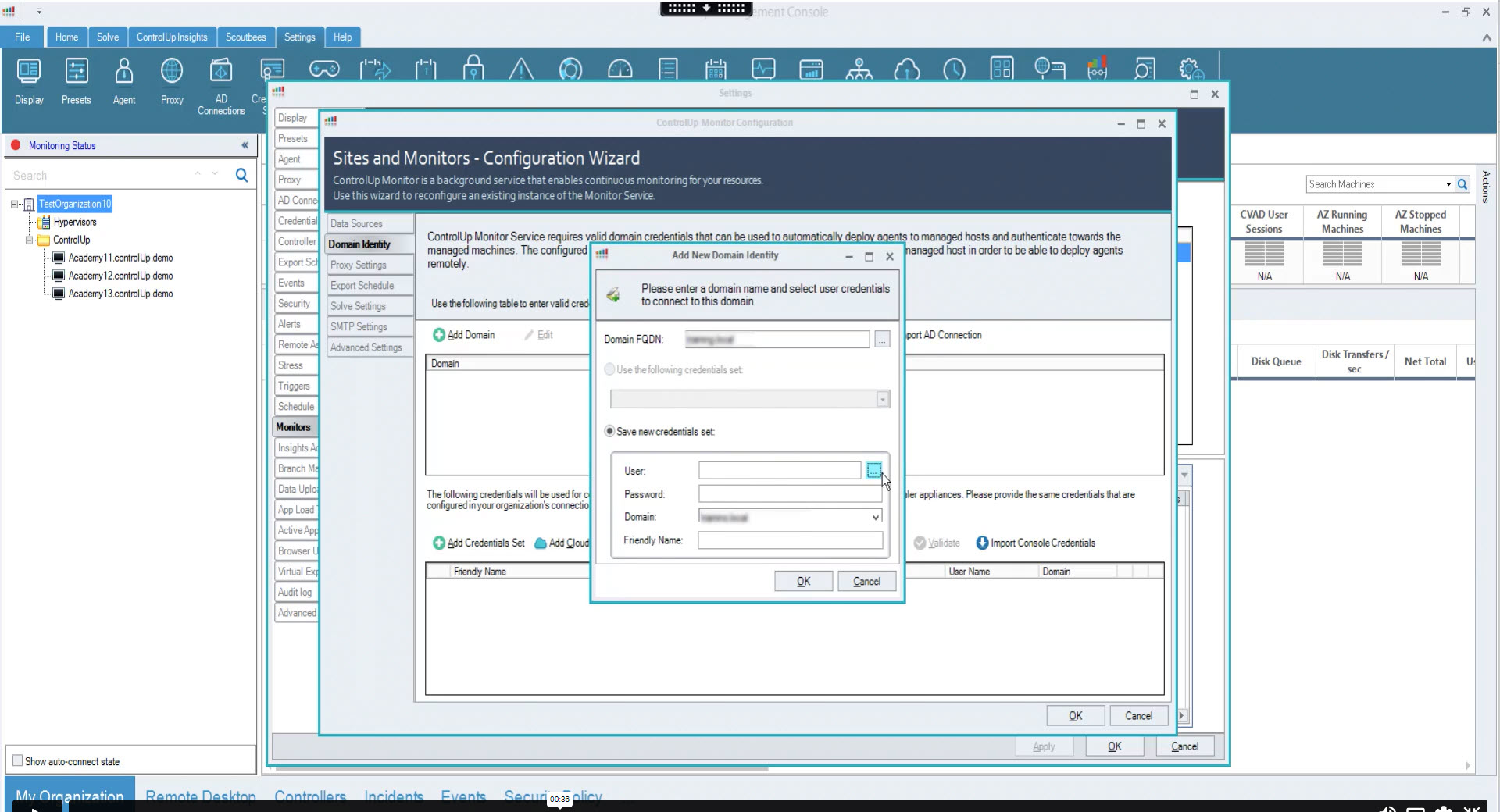
Task: Confirm Add New Domain Identity with OK
Action: pyautogui.click(x=803, y=582)
